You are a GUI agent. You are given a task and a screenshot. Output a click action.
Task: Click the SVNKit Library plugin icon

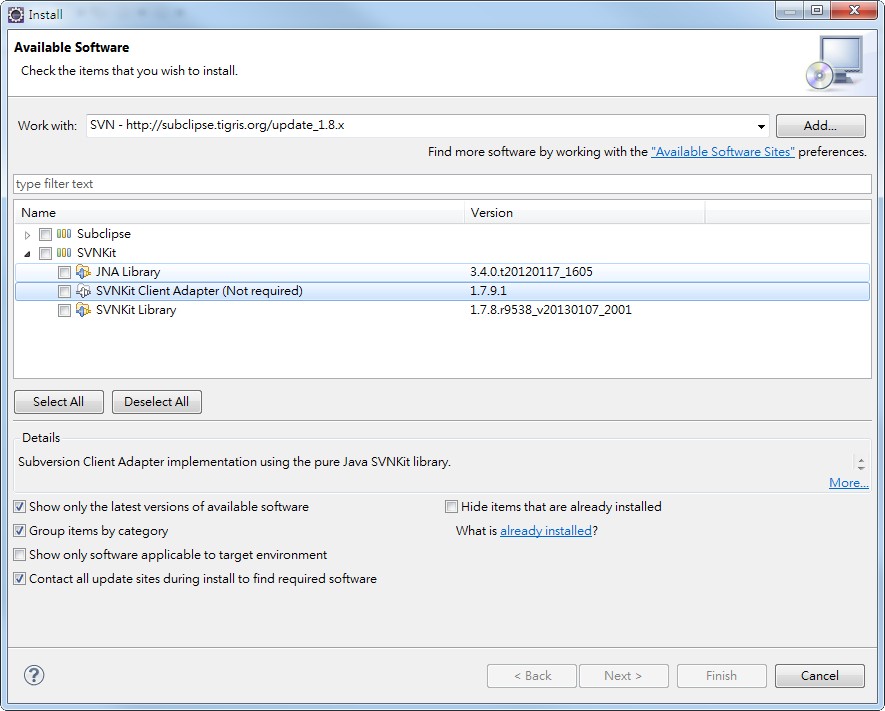tap(82, 310)
